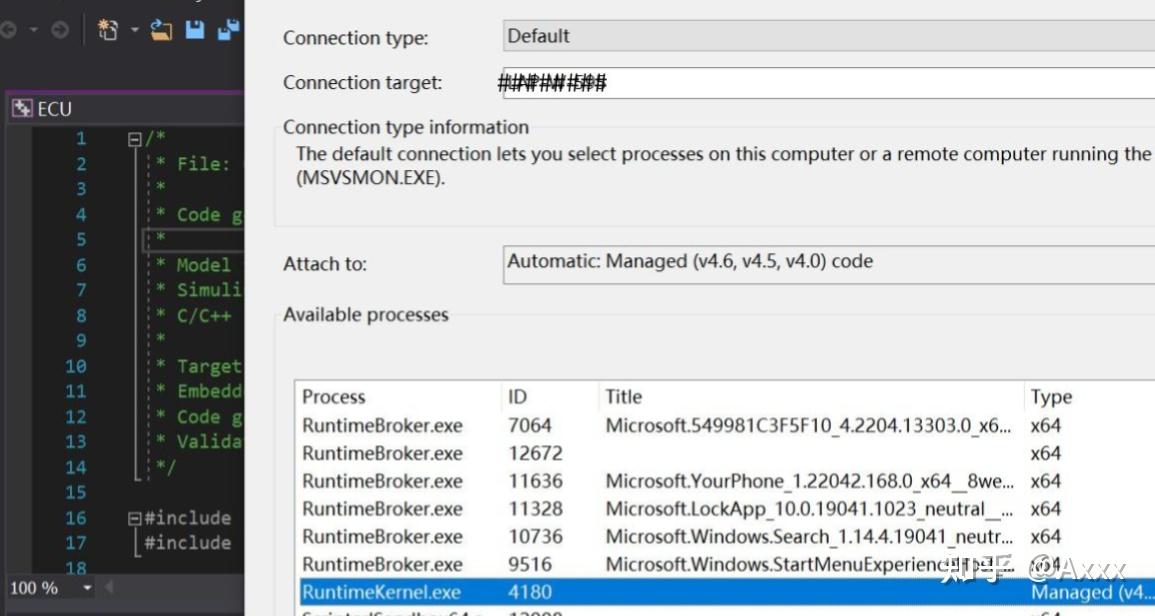
Task: Sort processes by the Process column header
Action: [x=335, y=397]
